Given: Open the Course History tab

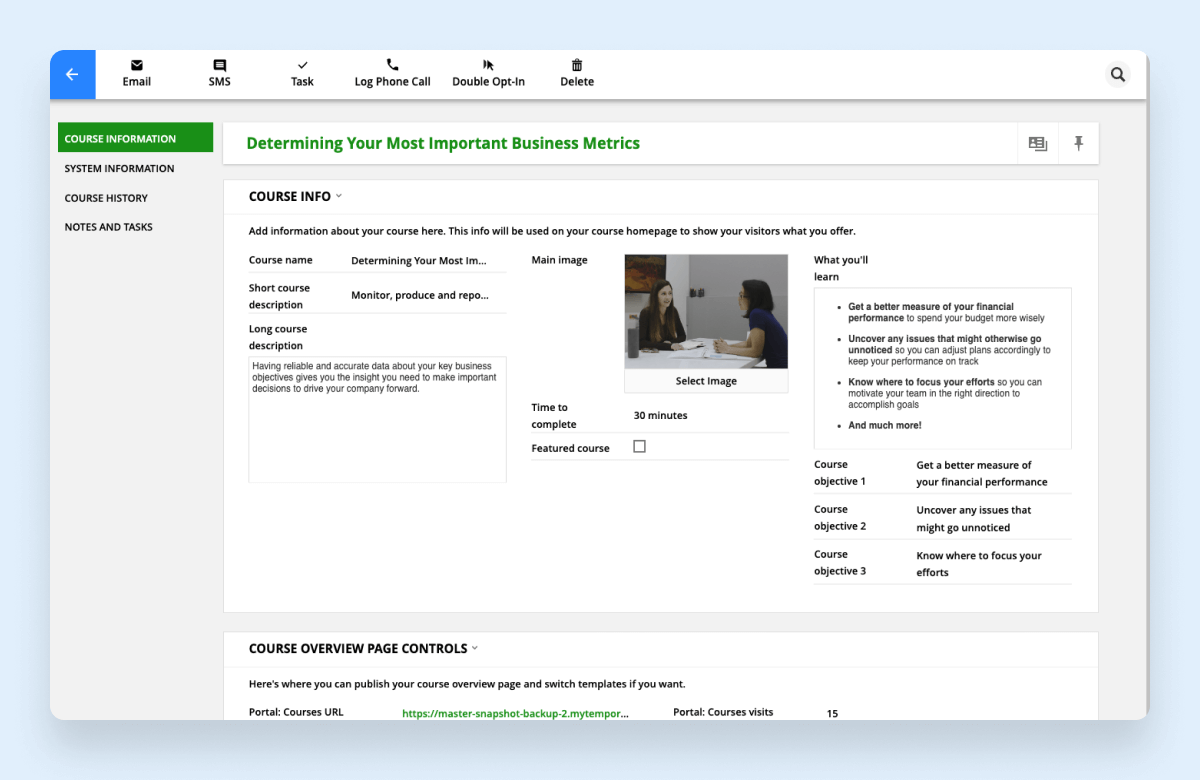Looking at the screenshot, I should coord(106,198).
